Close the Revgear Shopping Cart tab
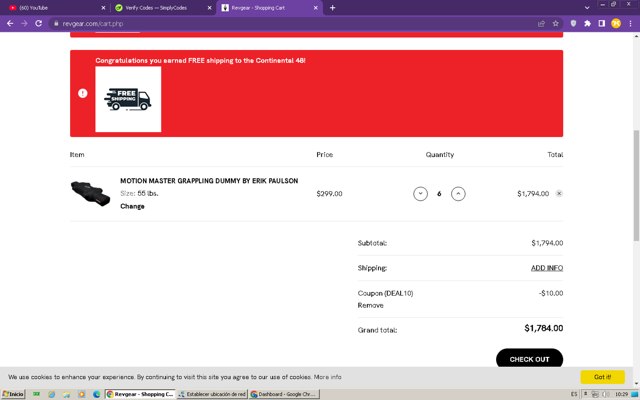This screenshot has width=640, height=400. coord(316,8)
